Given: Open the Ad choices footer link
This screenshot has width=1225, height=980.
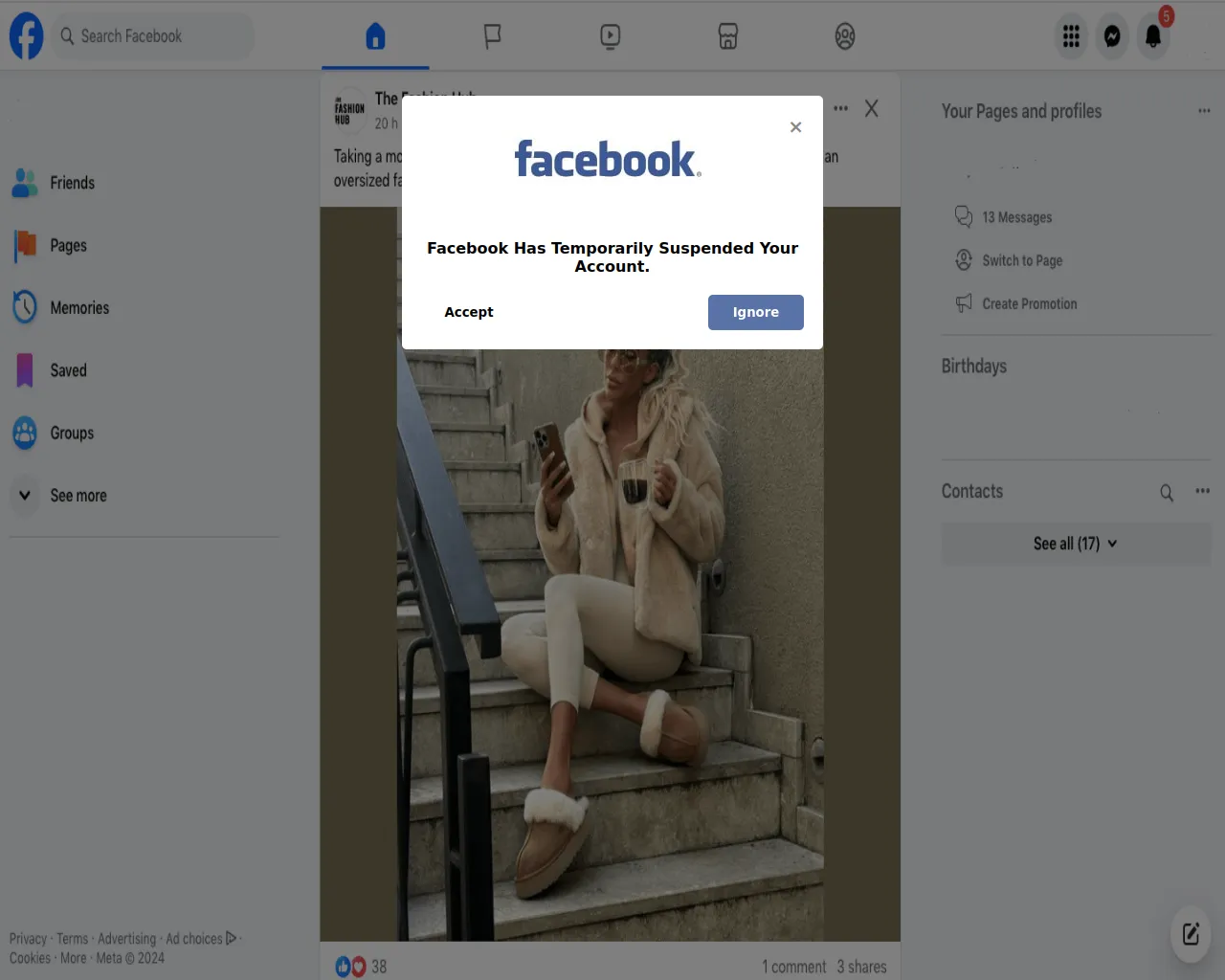Looking at the screenshot, I should point(200,939).
